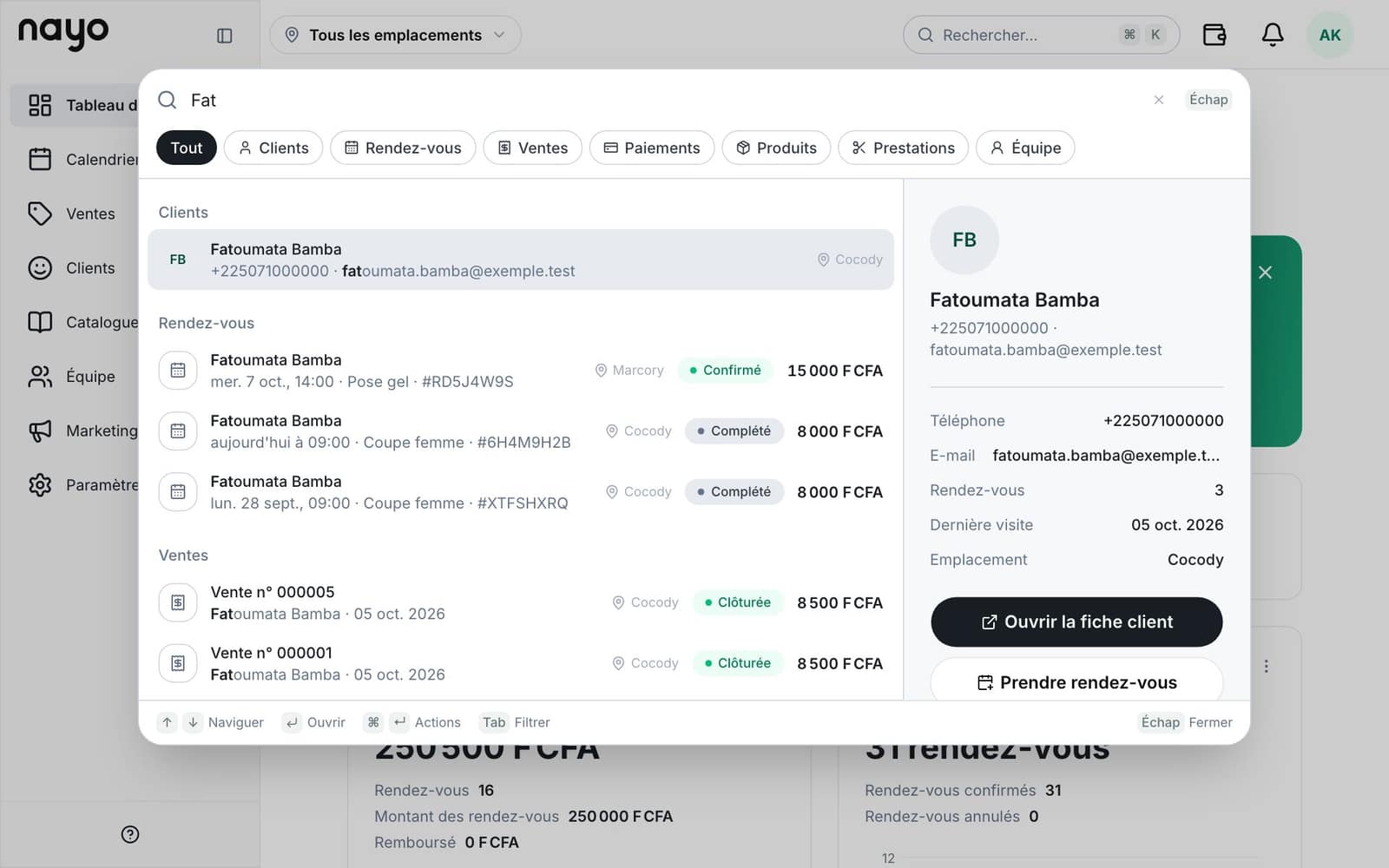Collapse the sidebar panel icon
Viewport: 1389px width, 868px height.
[224, 36]
